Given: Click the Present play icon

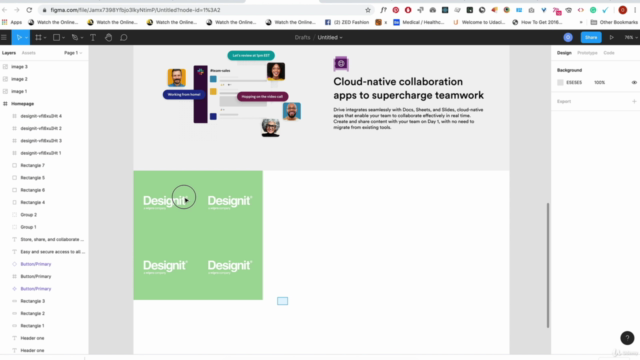Looking at the screenshot, I should point(611,38).
